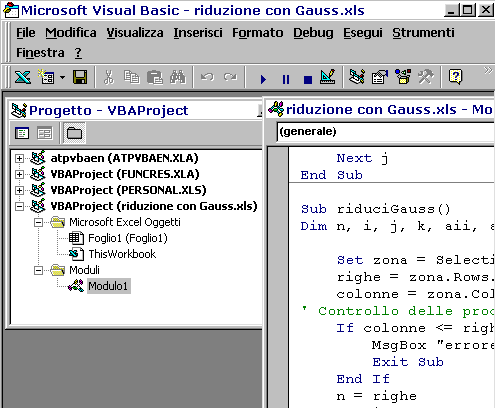Image resolution: width=495 pixels, height=408 pixels.
Task: Save the file with the floppy disk icon
Action: point(80,77)
